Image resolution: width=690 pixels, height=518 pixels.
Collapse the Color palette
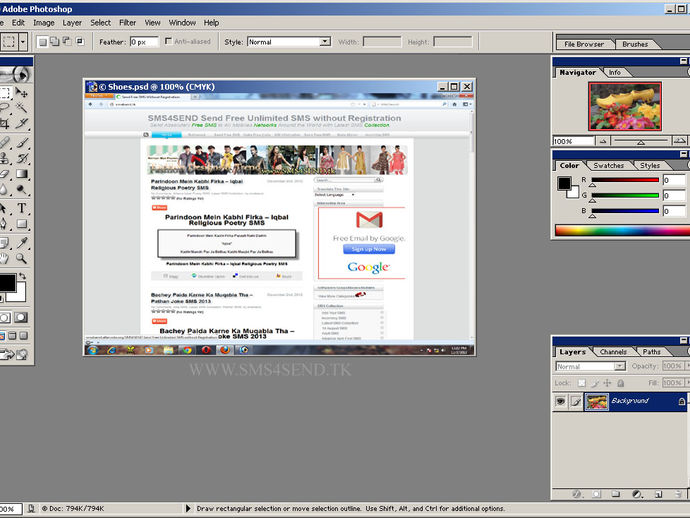click(x=683, y=154)
